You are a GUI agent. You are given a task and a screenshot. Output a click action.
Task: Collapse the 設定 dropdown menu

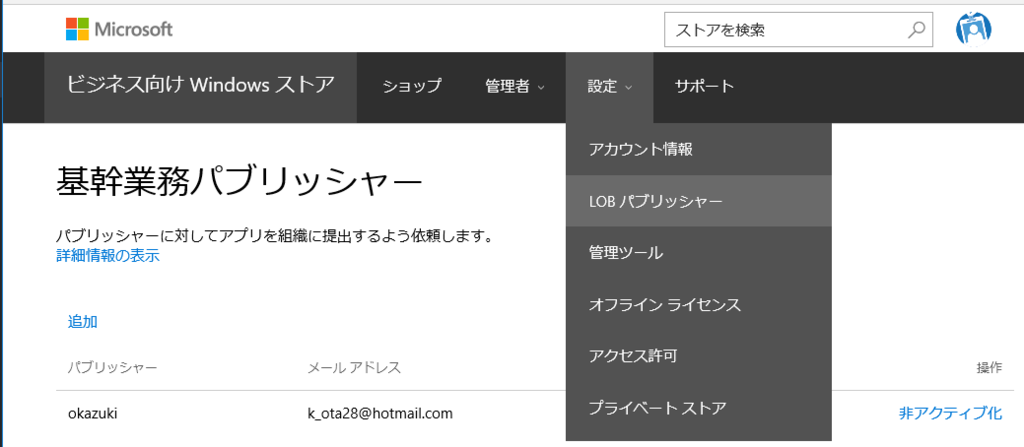tap(609, 87)
